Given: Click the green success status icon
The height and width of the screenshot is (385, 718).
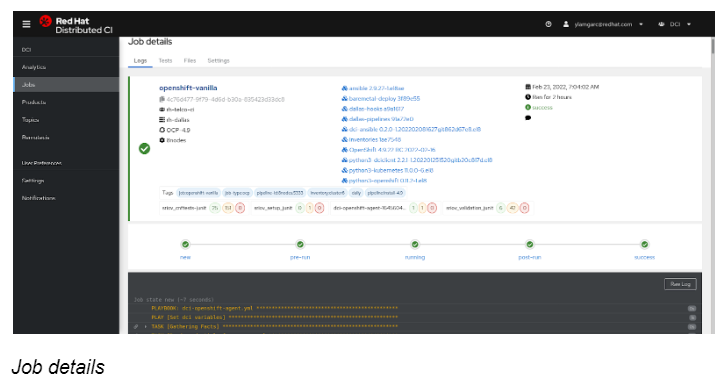Looking at the screenshot, I should tap(528, 108).
